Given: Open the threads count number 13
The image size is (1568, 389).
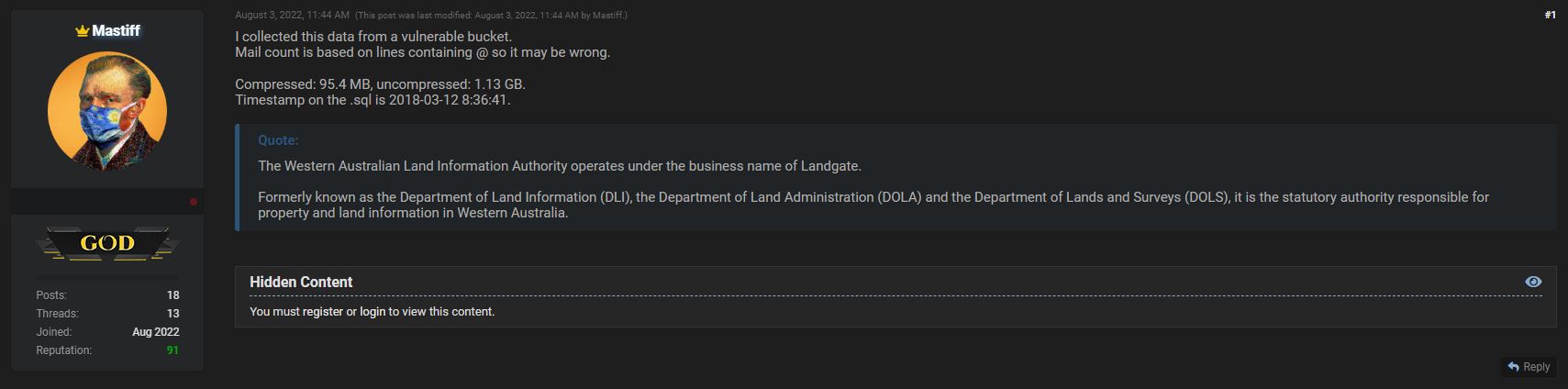Looking at the screenshot, I should (173, 314).
